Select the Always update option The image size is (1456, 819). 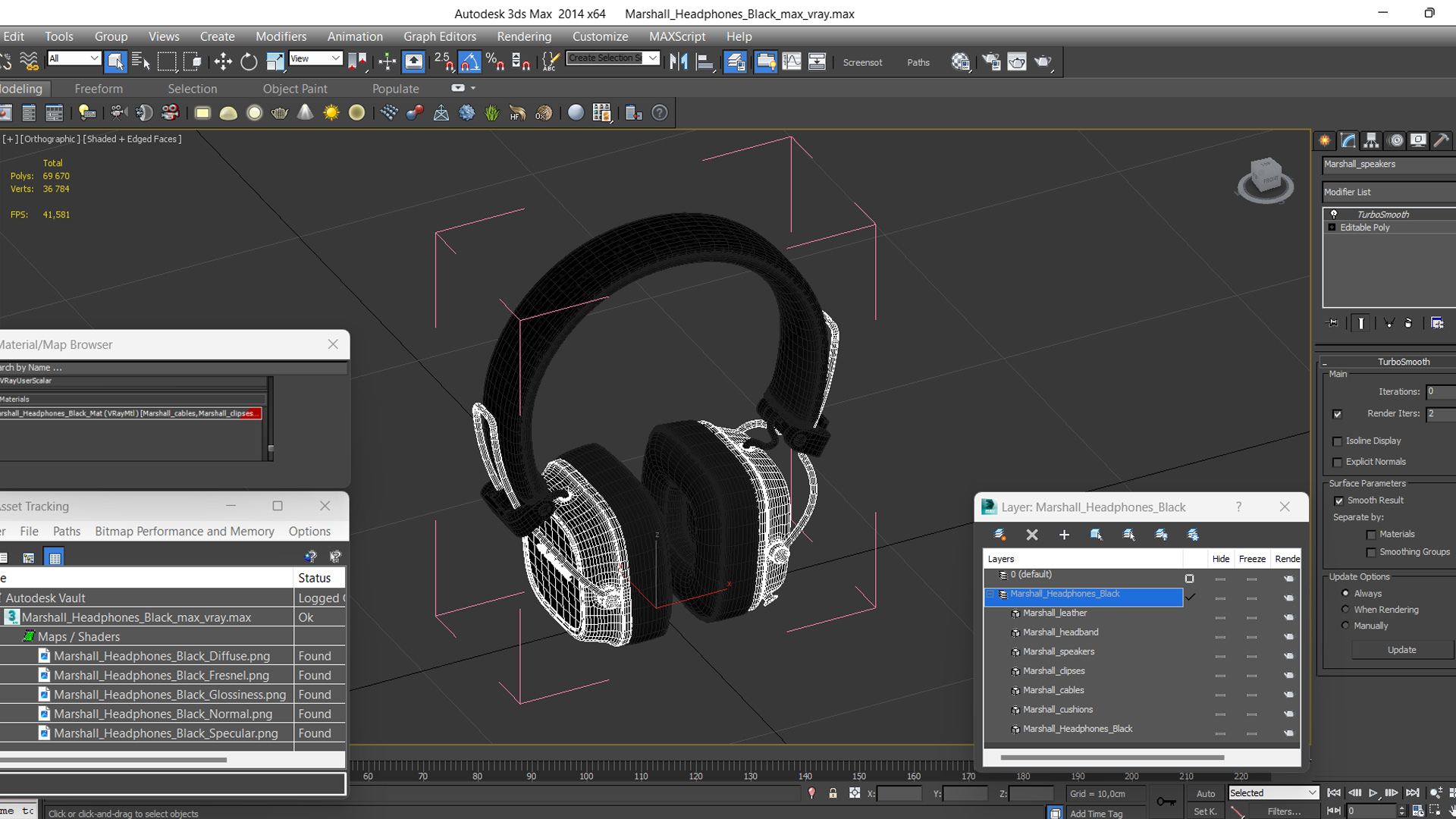(x=1346, y=594)
